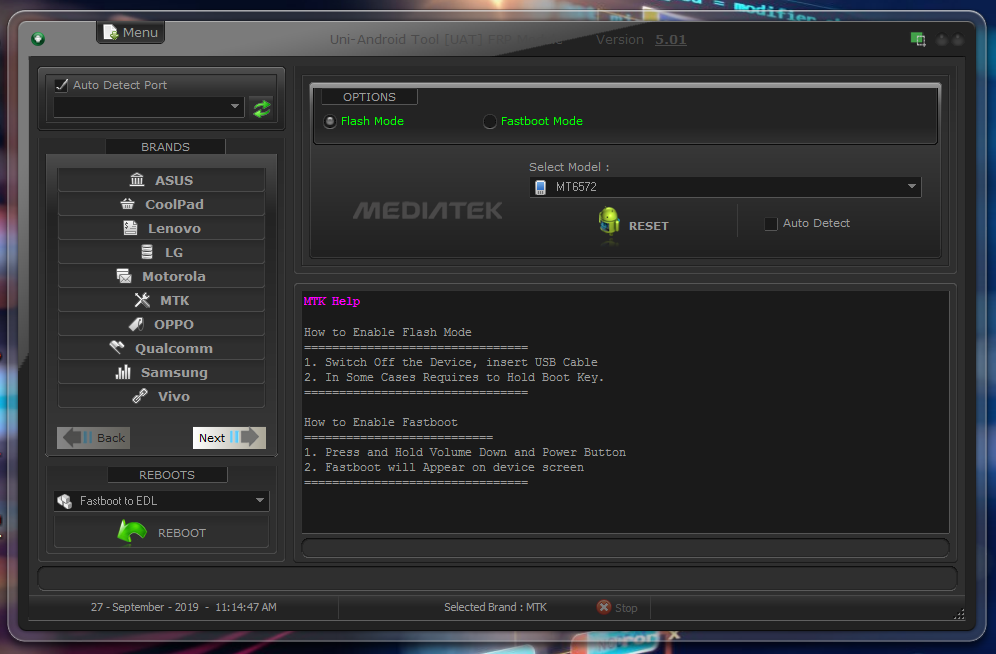The height and width of the screenshot is (654, 996).
Task: Click the Samsung chart bars icon
Action: [x=123, y=372]
